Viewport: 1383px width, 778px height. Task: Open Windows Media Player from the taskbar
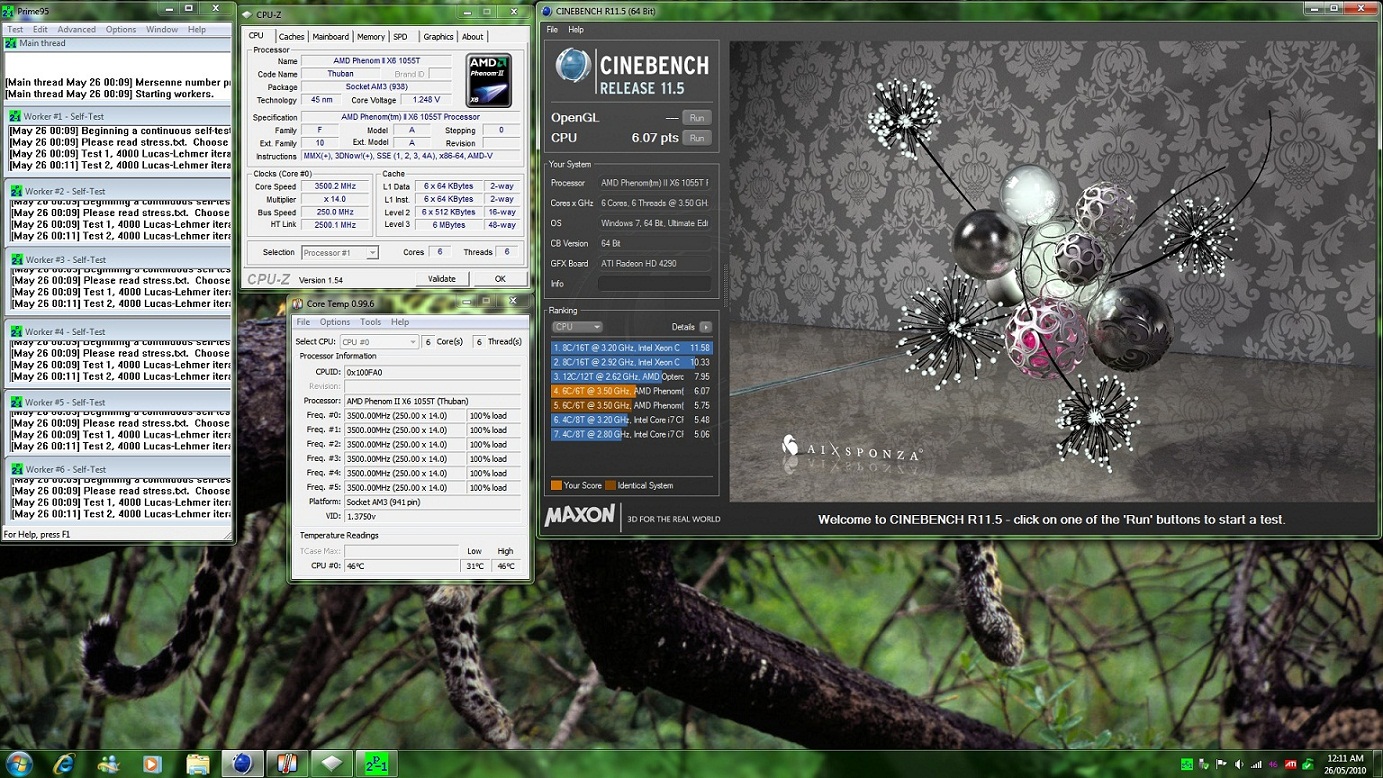coord(152,764)
